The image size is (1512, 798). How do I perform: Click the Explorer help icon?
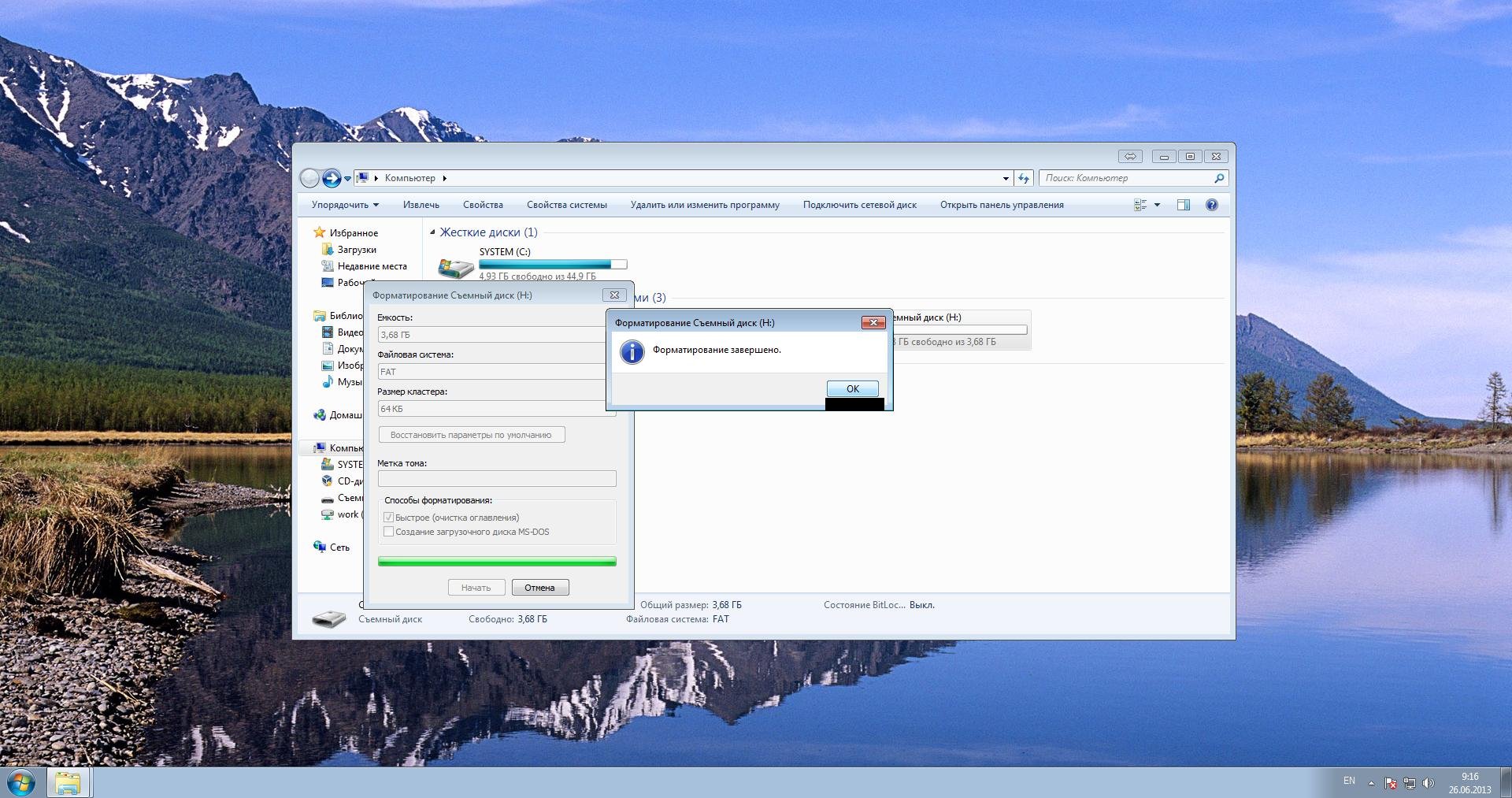pyautogui.click(x=1212, y=205)
